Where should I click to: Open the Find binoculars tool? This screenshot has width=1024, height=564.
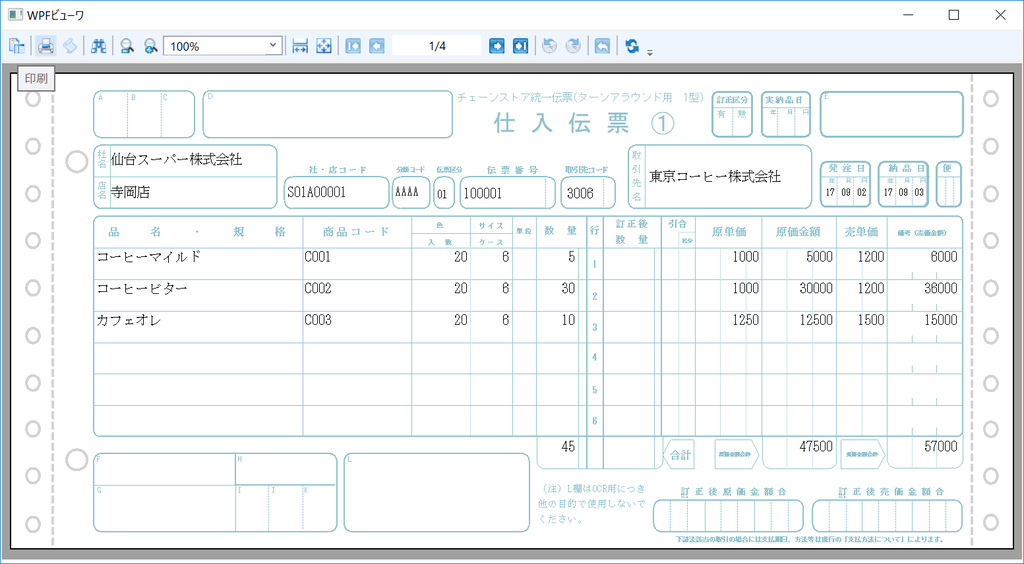[99, 46]
